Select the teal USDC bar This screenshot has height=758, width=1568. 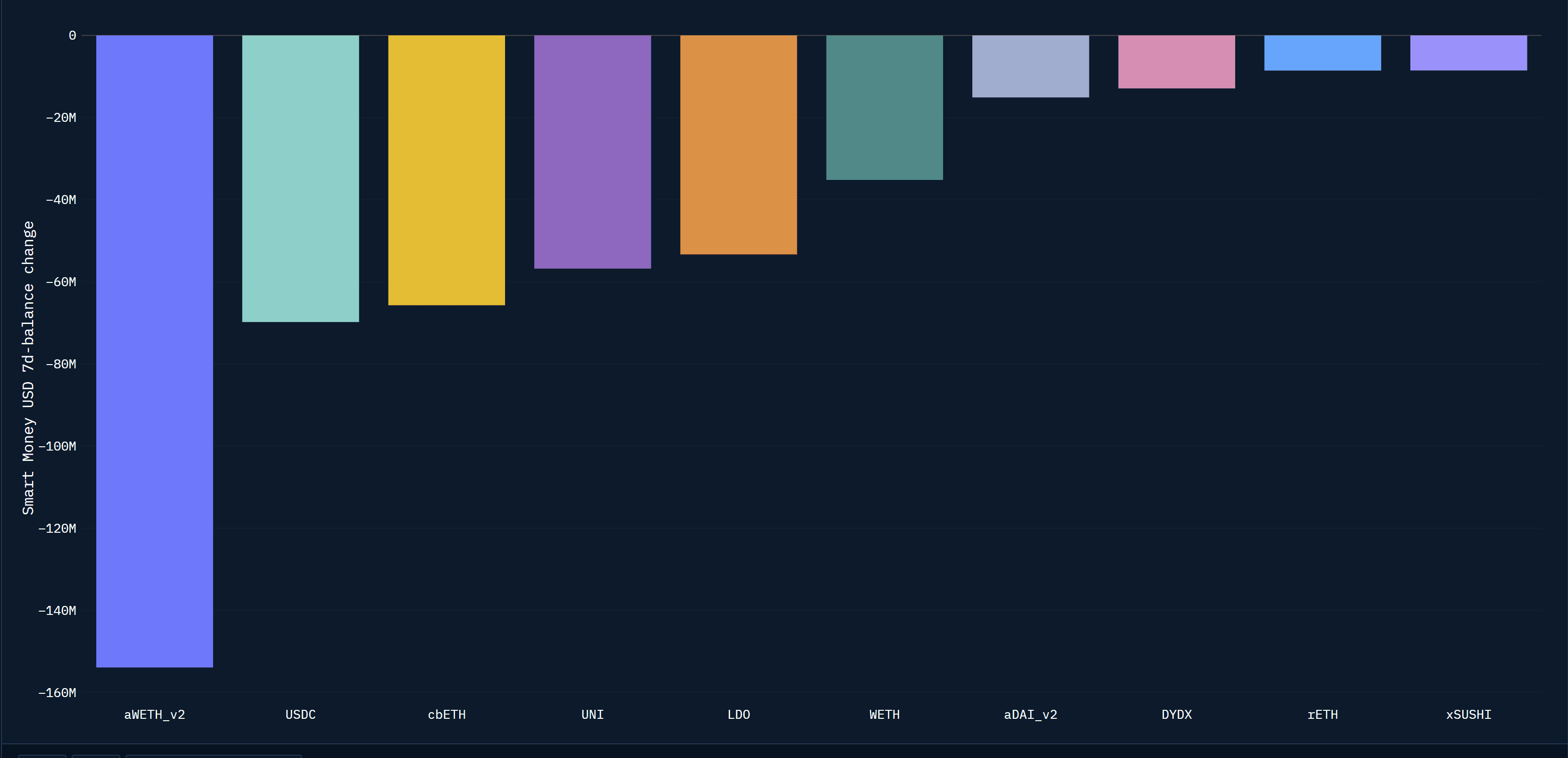coord(300,179)
